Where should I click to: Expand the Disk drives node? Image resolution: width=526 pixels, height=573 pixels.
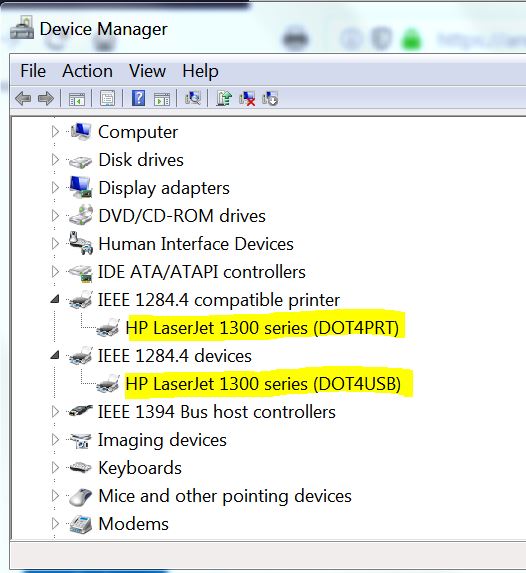(x=55, y=160)
